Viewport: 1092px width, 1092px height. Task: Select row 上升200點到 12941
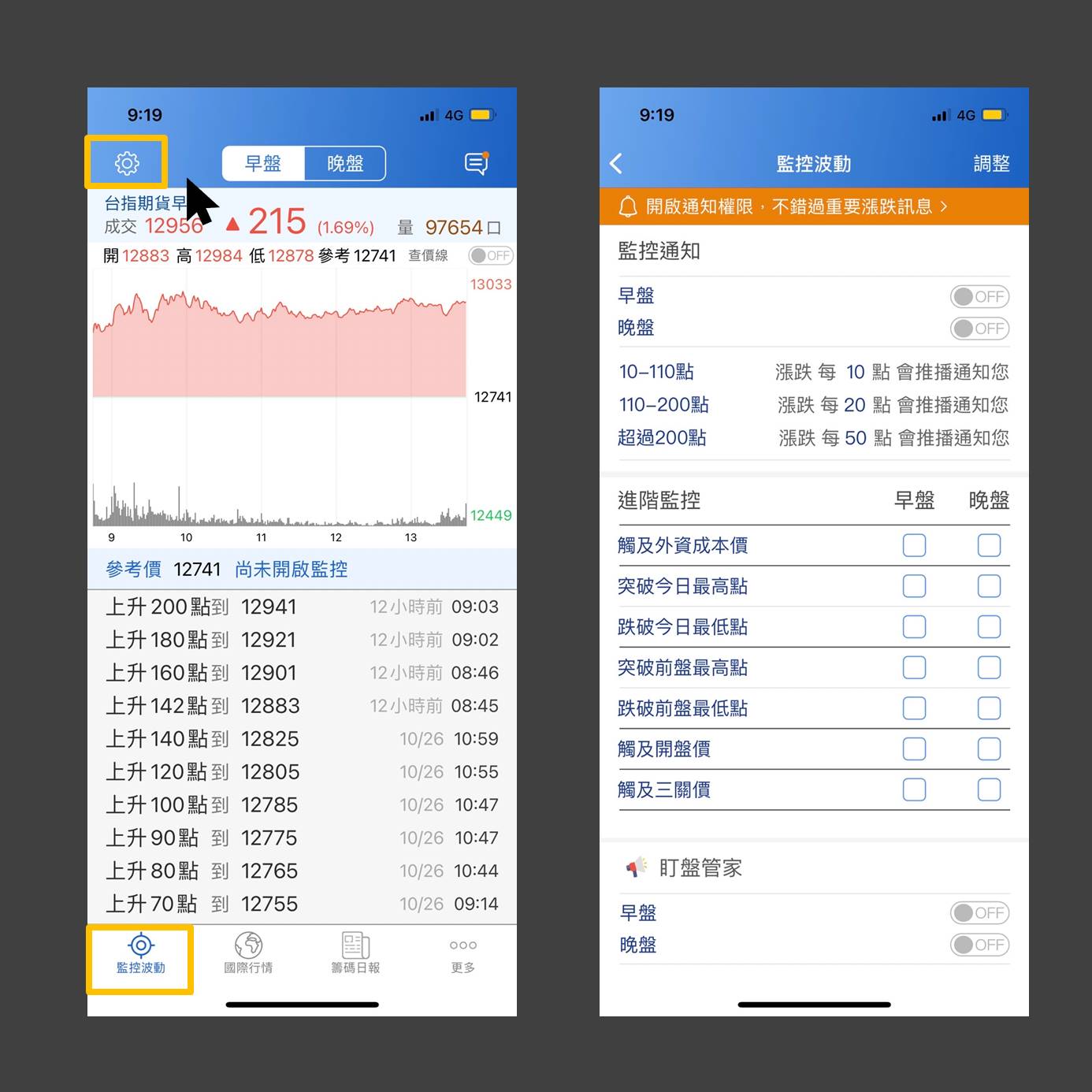(x=302, y=607)
